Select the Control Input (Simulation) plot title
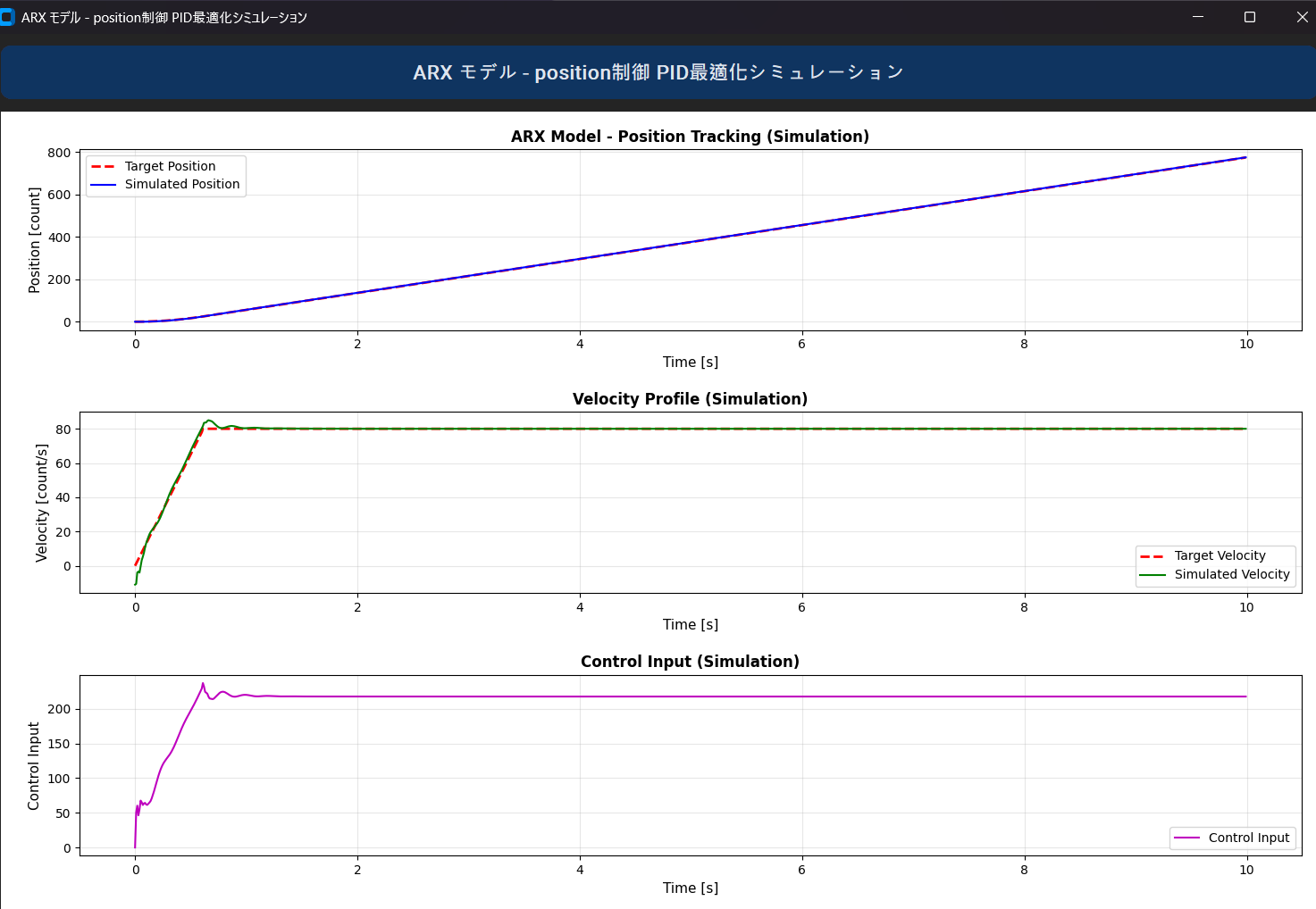This screenshot has height=909, width=1316. pos(690,662)
